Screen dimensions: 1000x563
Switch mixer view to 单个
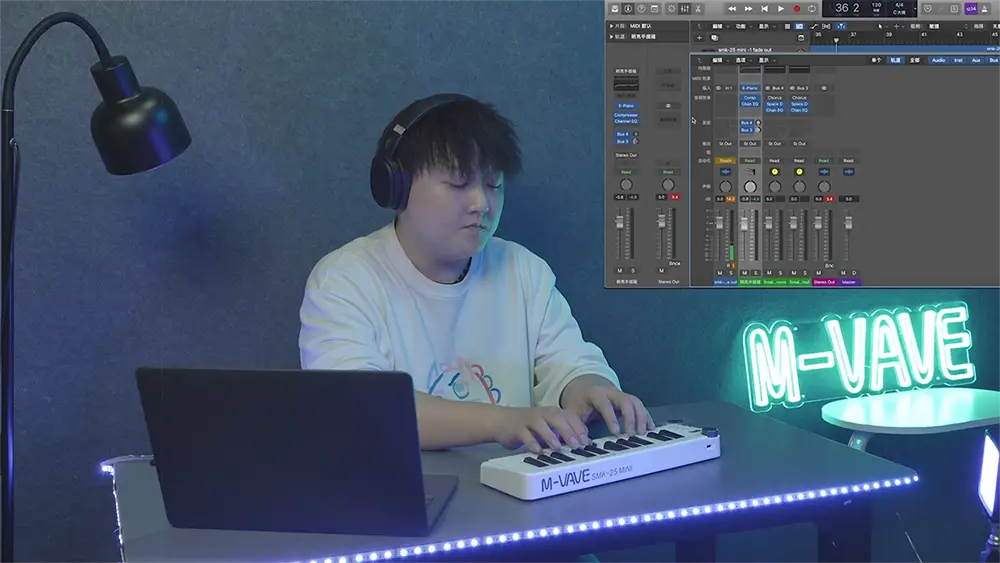(876, 61)
